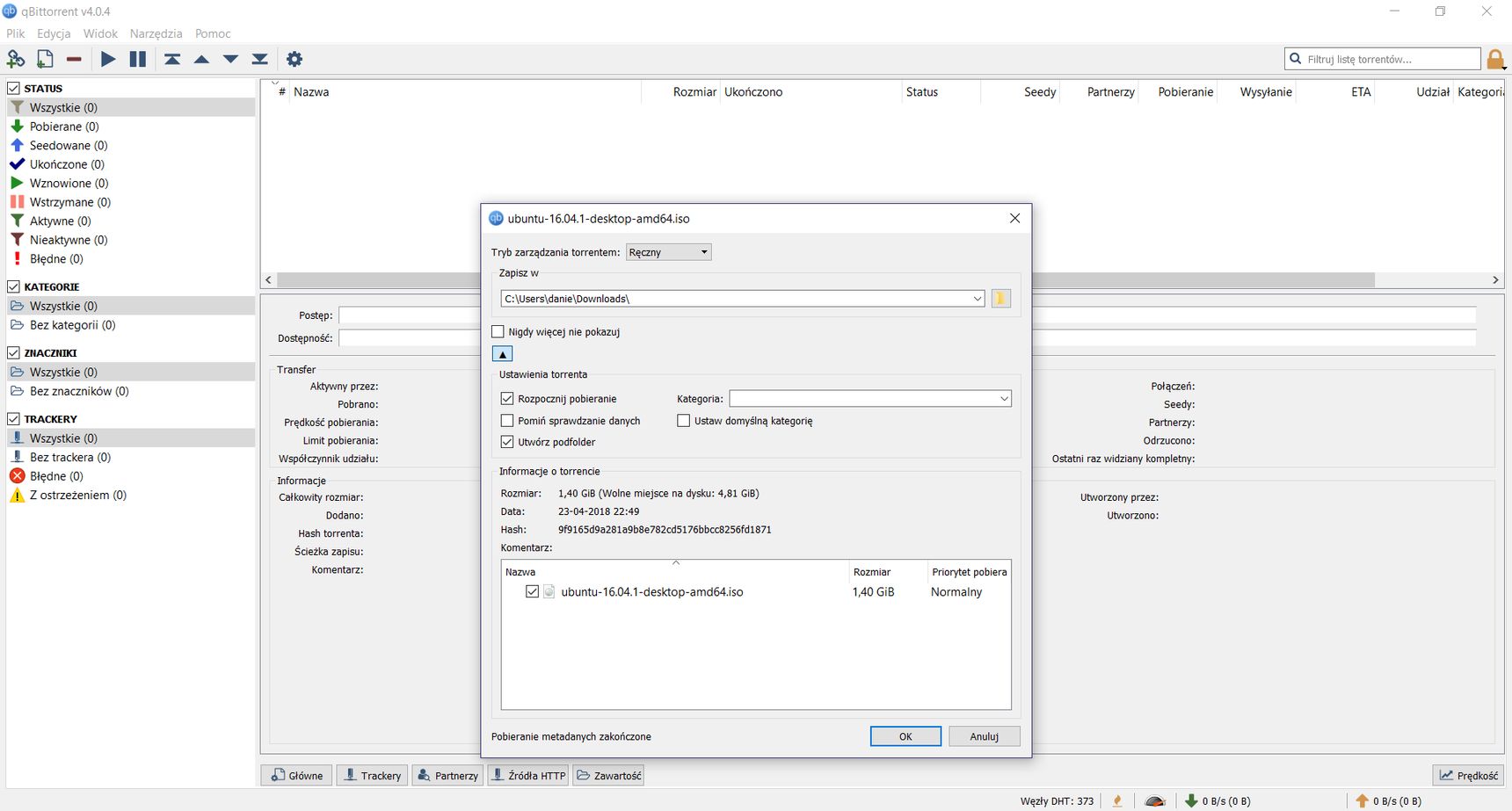
Task: Click the add torrent link icon
Action: [x=16, y=59]
